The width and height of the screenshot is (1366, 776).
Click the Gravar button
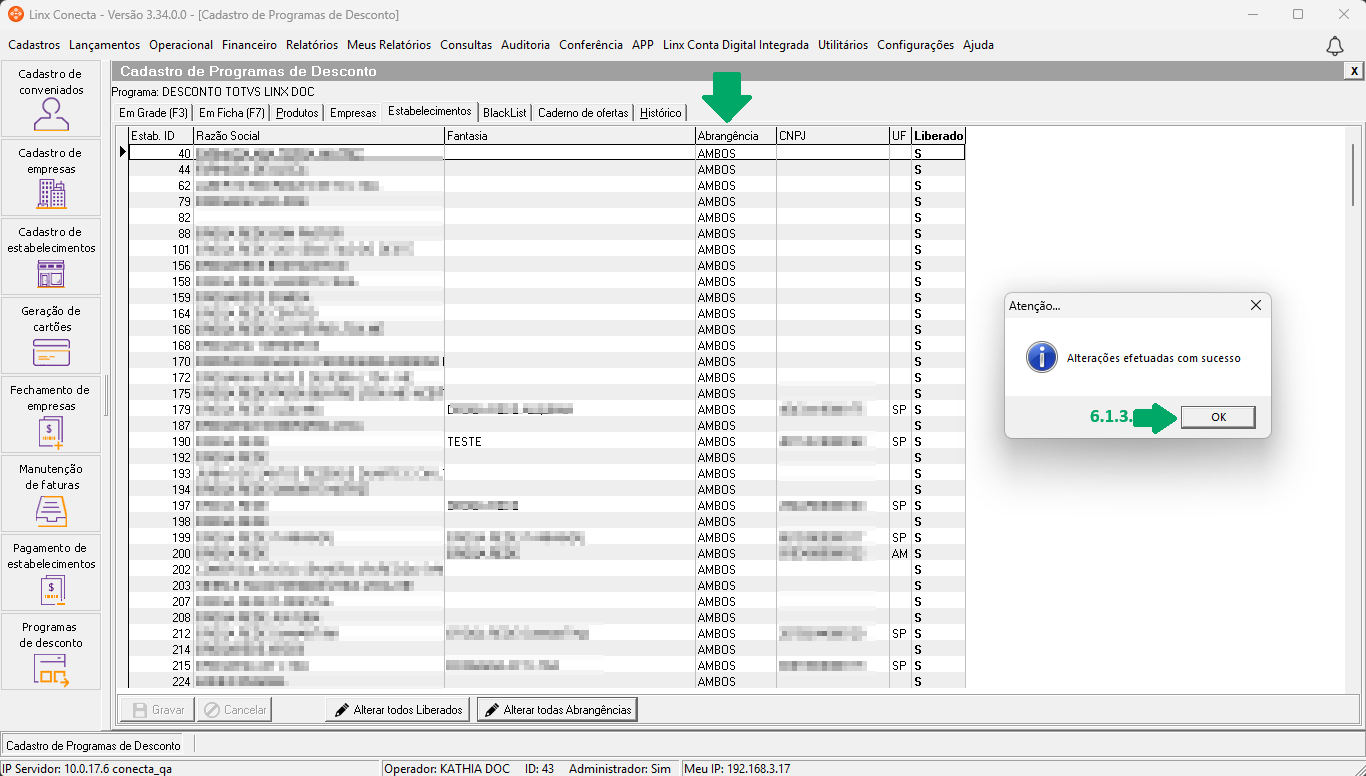159,710
